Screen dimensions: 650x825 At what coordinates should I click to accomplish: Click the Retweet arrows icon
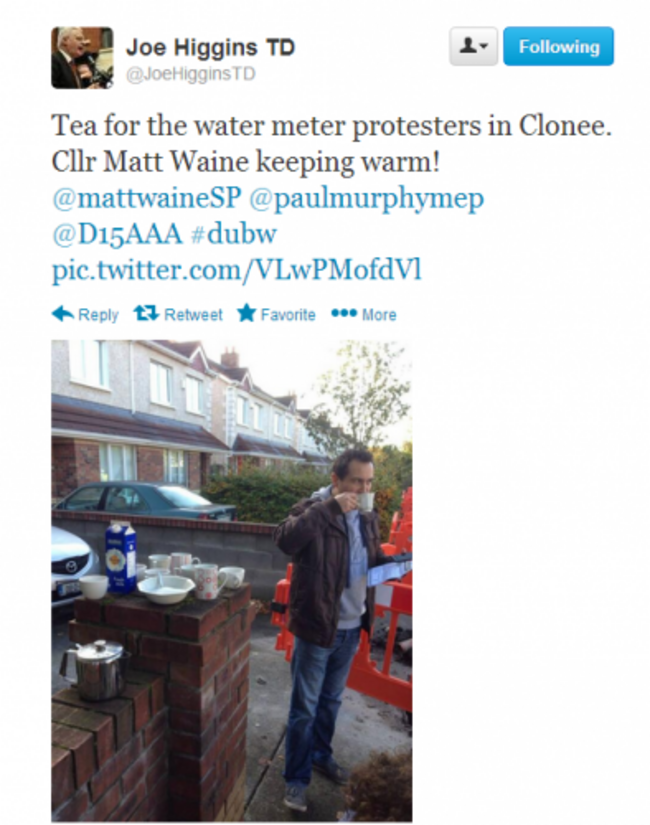pos(146,314)
